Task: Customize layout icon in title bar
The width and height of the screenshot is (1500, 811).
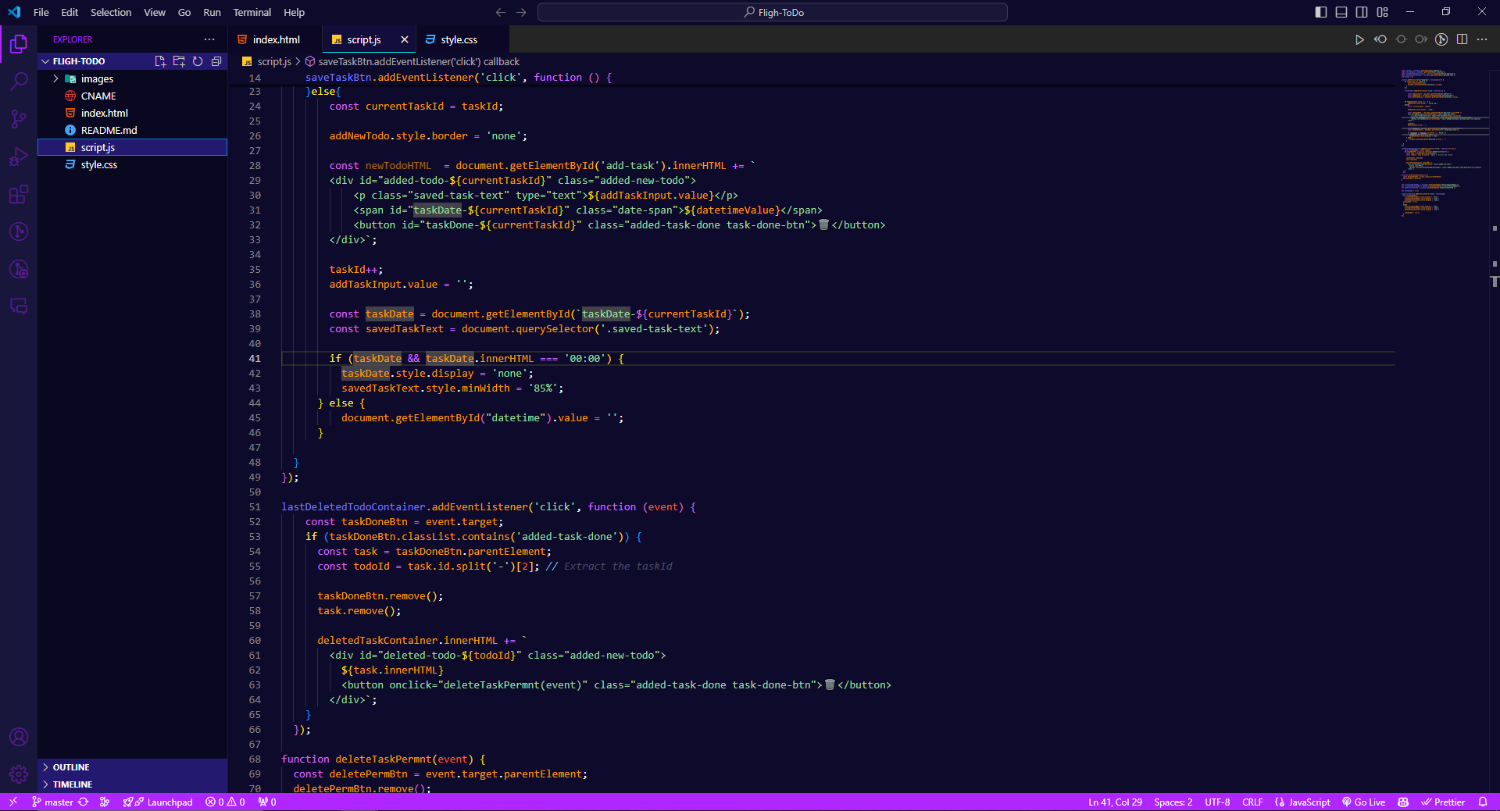Action: (1382, 12)
